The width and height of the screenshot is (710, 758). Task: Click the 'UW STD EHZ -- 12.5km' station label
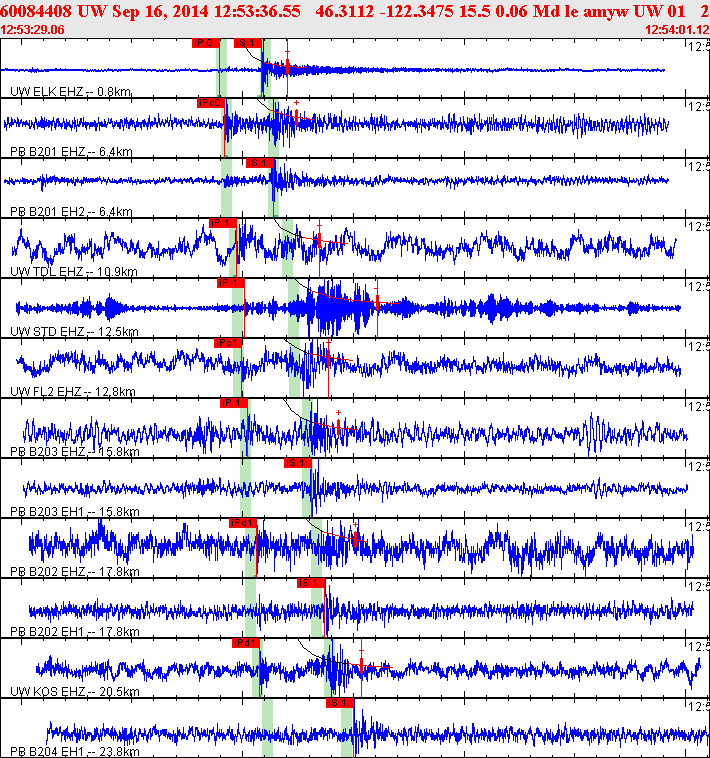[x=74, y=331]
